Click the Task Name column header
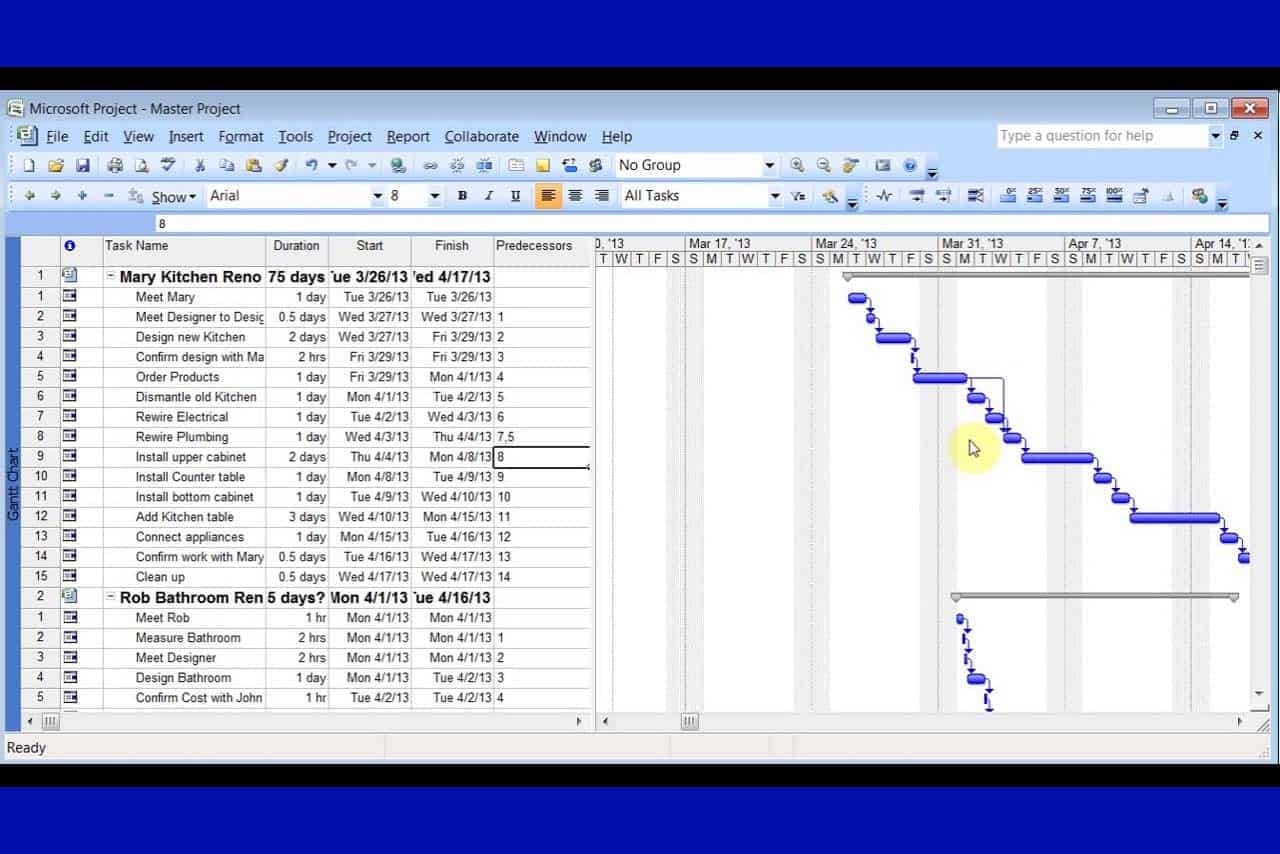Image resolution: width=1280 pixels, height=854 pixels. pyautogui.click(x=184, y=250)
